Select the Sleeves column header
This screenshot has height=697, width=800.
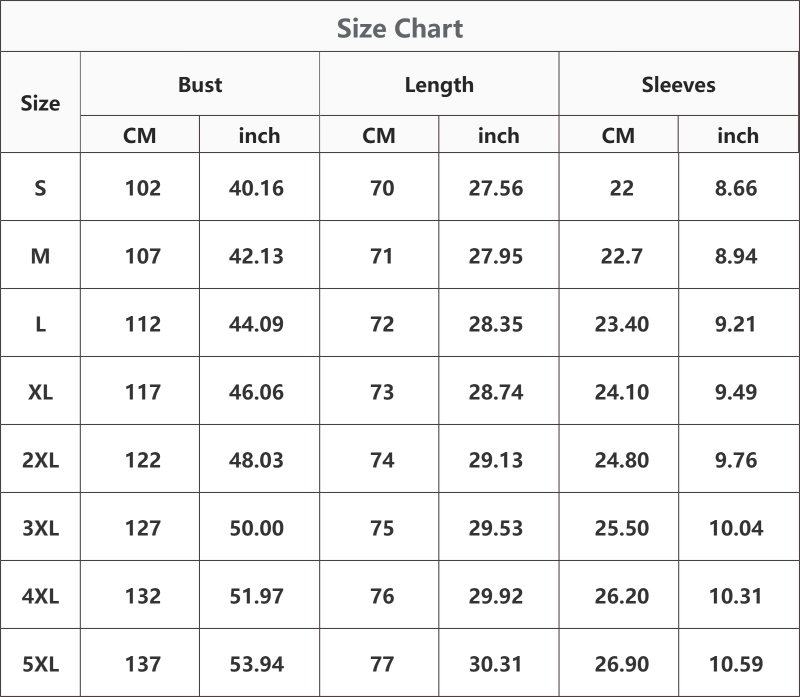(x=679, y=85)
